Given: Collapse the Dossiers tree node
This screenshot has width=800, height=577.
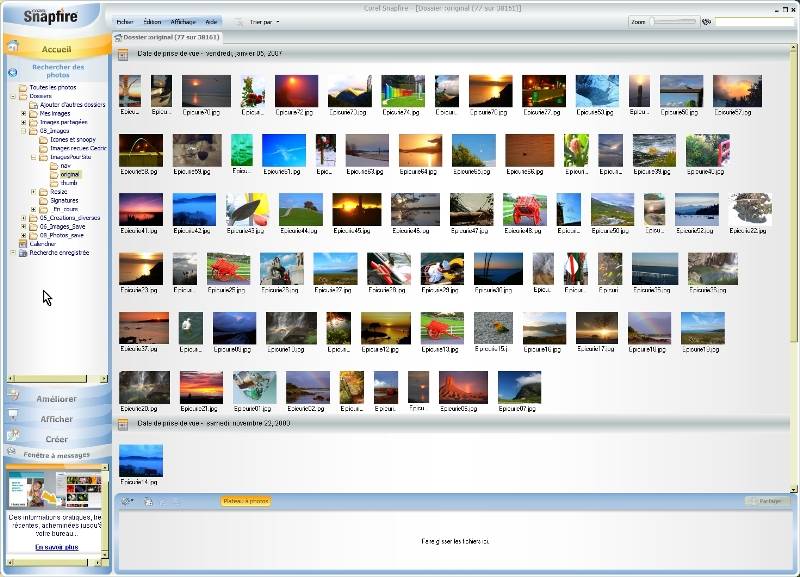Looking at the screenshot, I should [13, 96].
